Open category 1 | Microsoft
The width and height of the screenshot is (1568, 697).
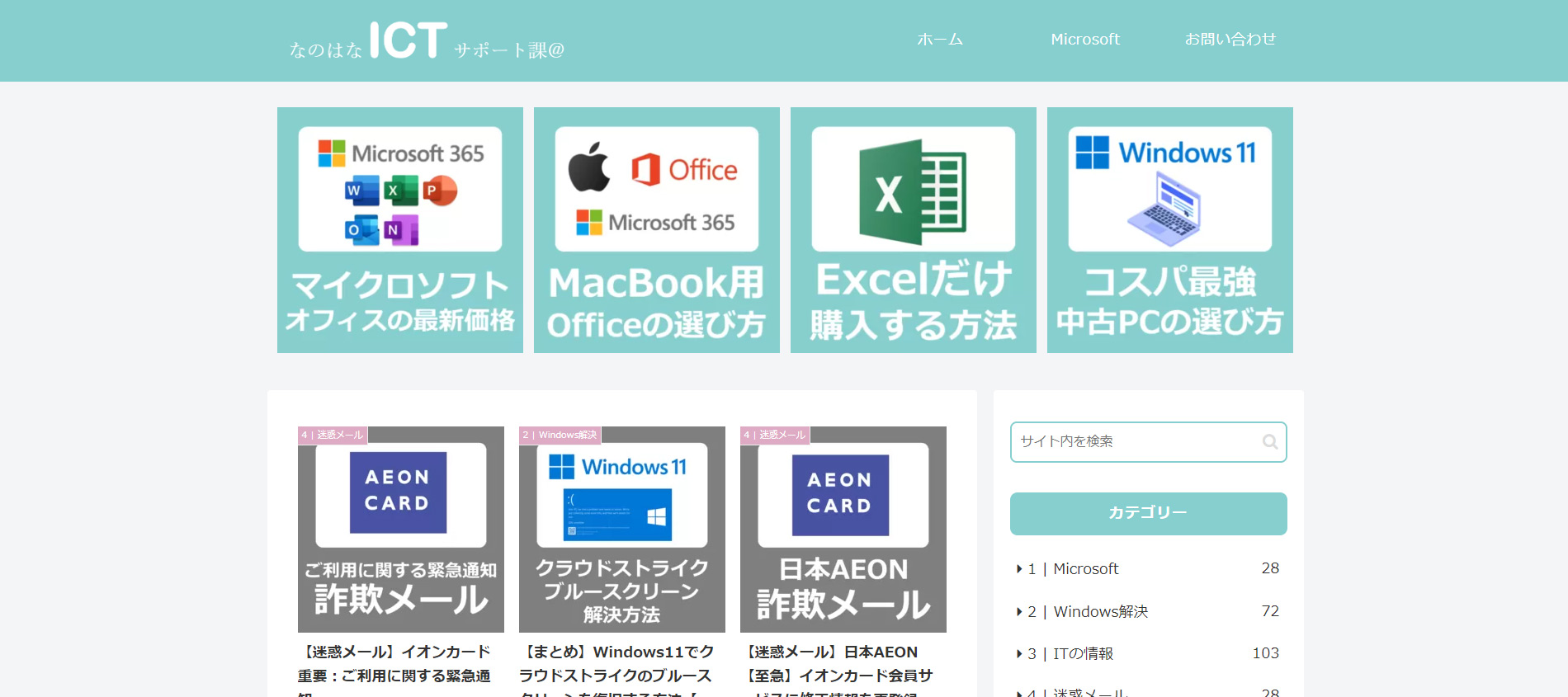pos(1149,568)
